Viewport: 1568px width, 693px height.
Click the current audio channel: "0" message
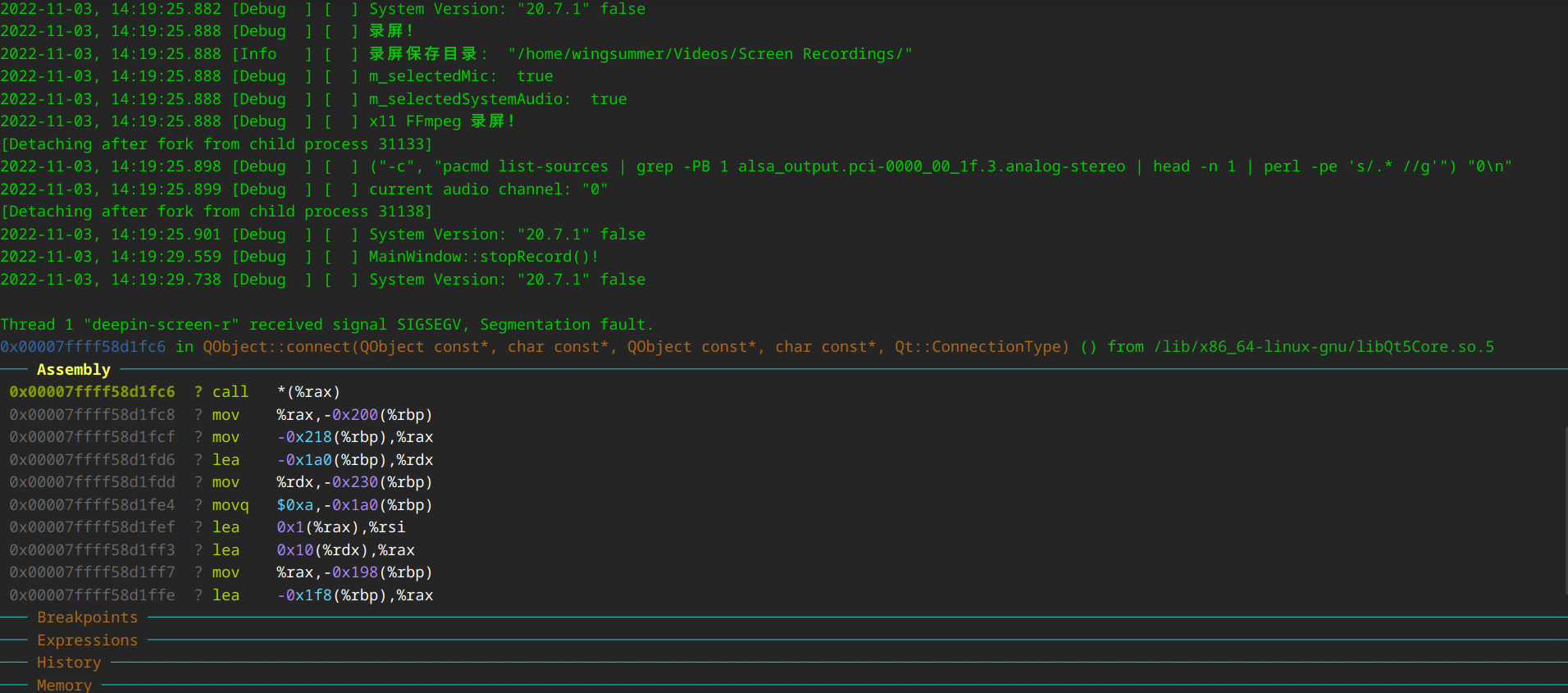489,189
